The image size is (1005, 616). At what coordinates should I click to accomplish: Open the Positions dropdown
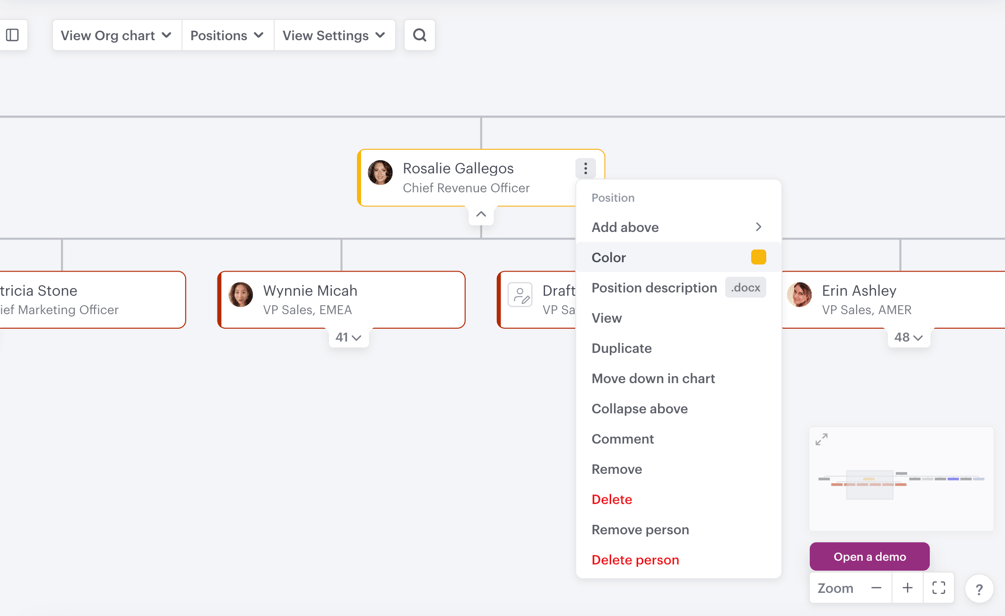[x=227, y=34]
